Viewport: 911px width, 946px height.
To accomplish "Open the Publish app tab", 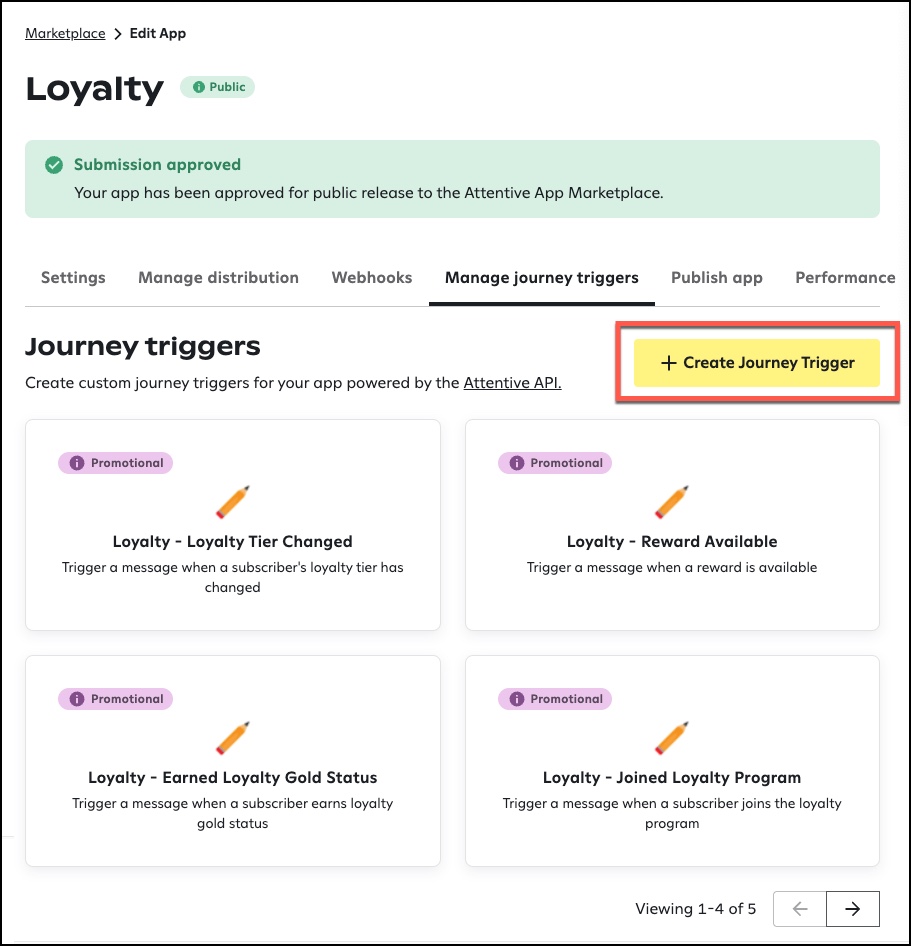I will [x=716, y=278].
